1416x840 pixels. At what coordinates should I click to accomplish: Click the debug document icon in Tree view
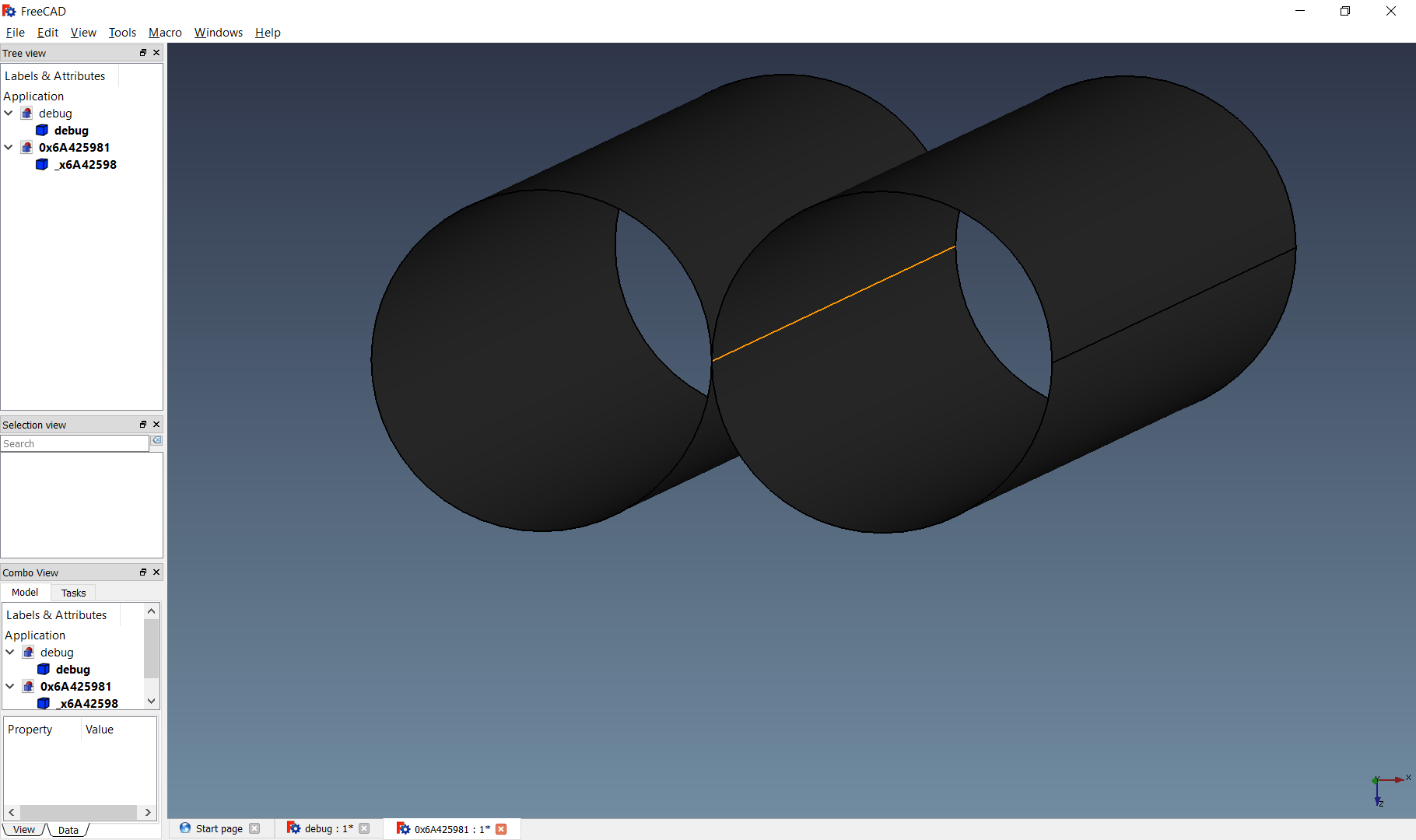[26, 113]
